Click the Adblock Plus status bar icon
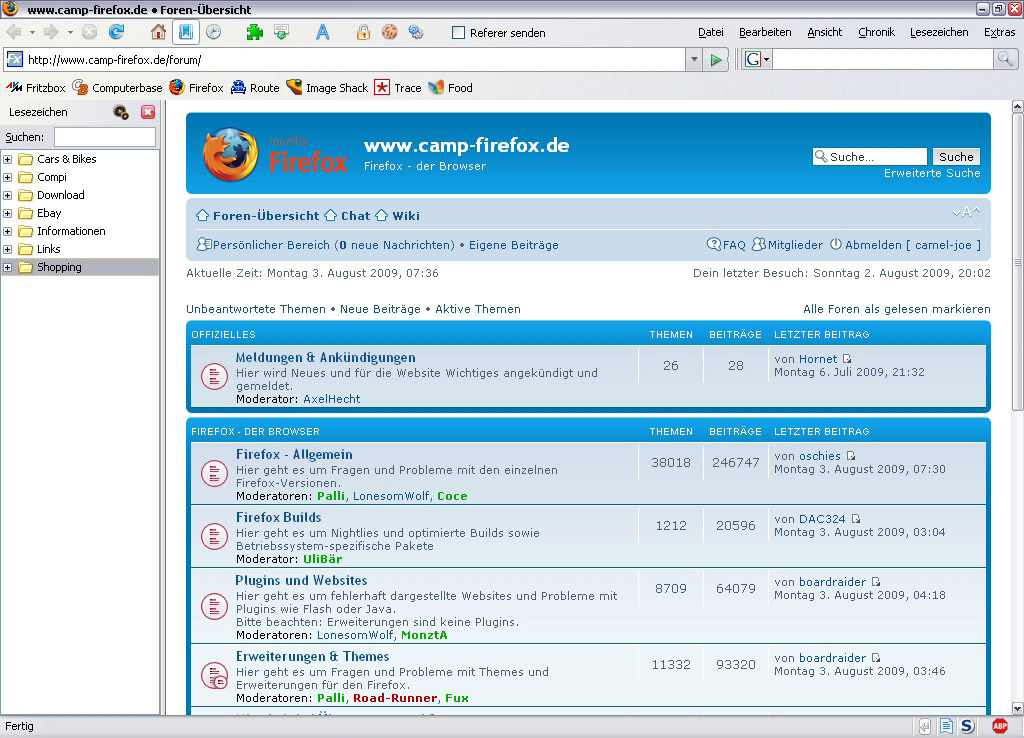The image size is (1024, 738). point(999,726)
